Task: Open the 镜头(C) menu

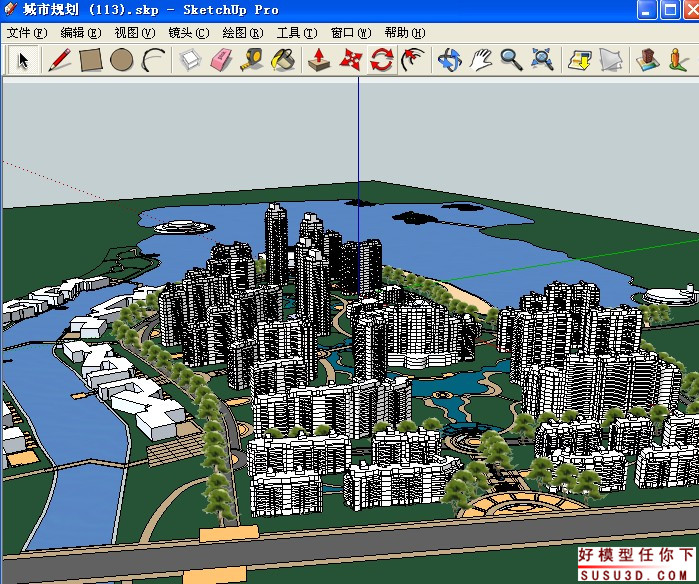Action: tap(189, 33)
